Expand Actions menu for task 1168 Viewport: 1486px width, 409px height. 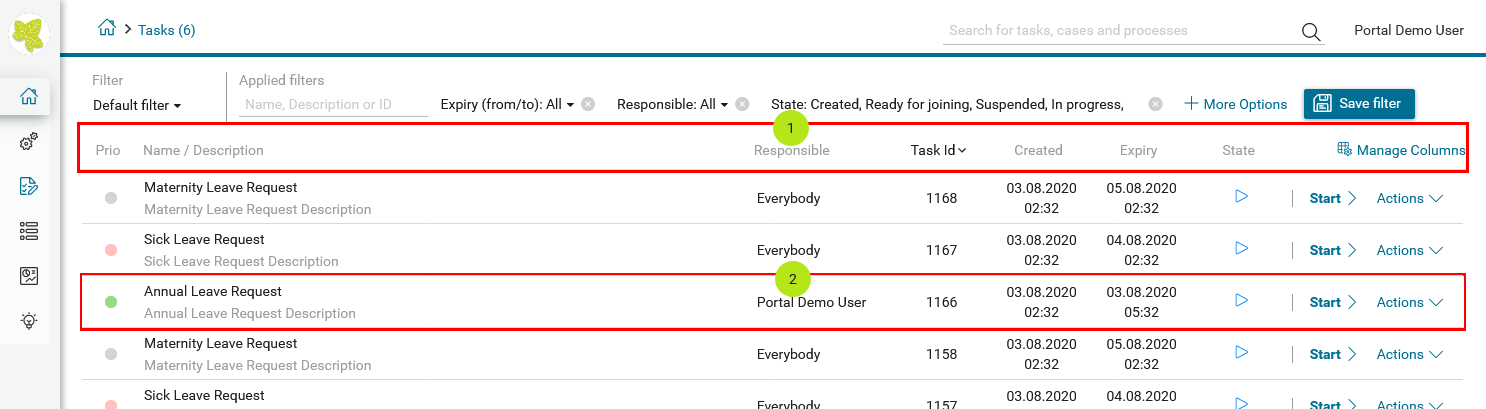pyautogui.click(x=1410, y=198)
